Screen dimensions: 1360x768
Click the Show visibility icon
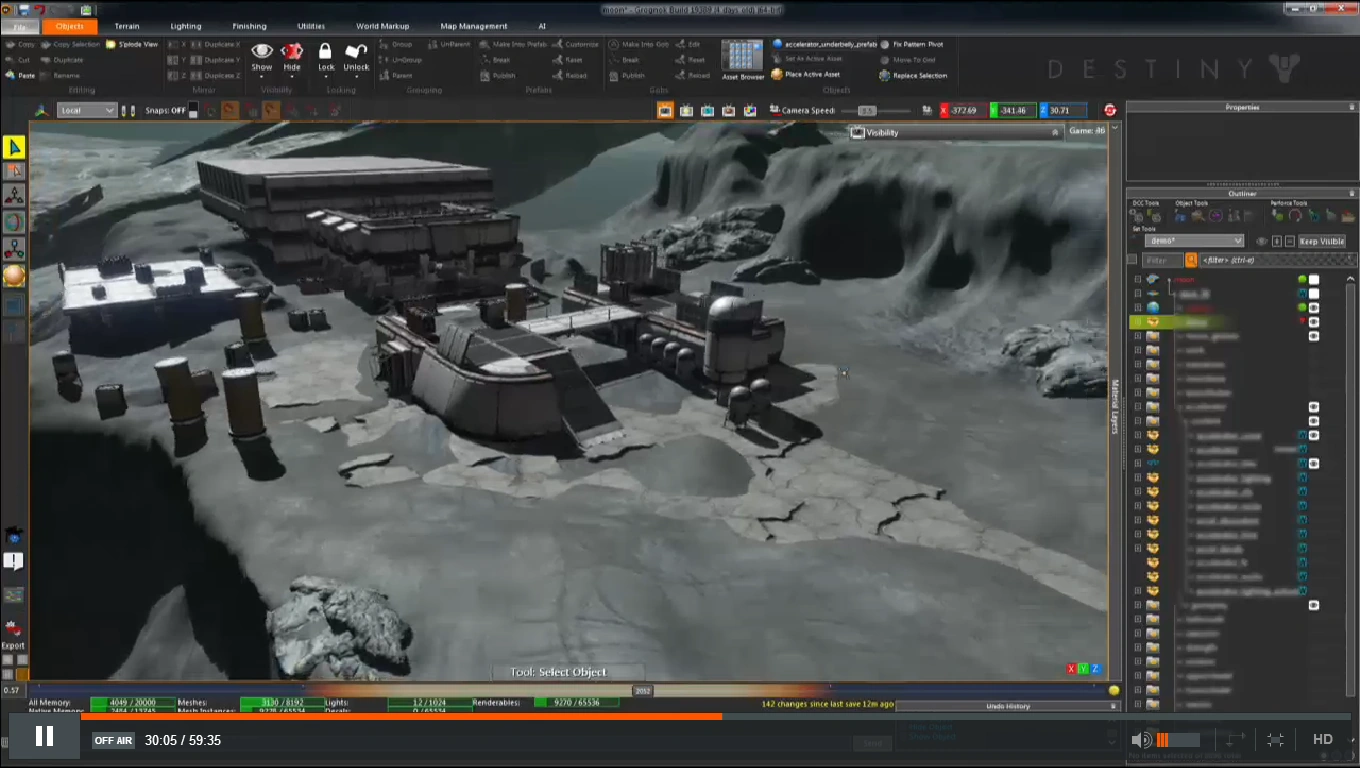click(262, 51)
